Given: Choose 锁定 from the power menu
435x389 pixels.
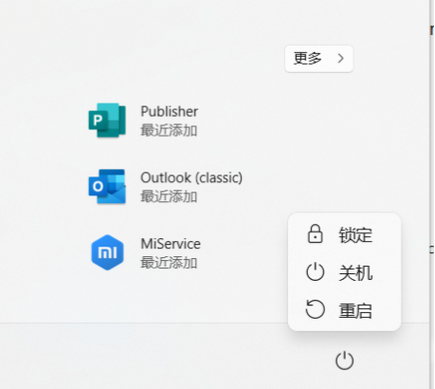Looking at the screenshot, I should tap(344, 234).
